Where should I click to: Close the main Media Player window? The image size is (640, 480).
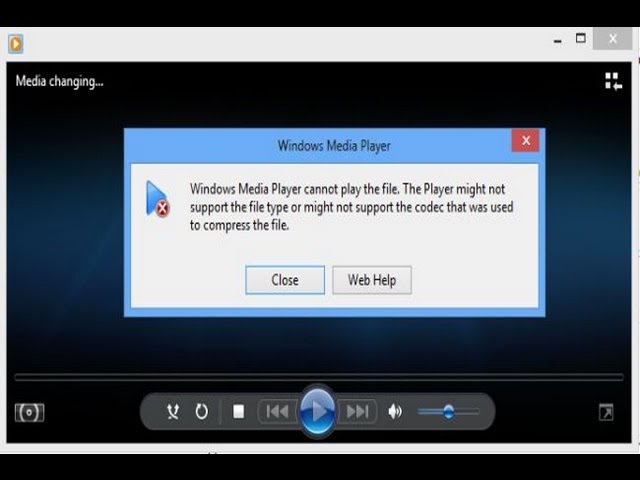[x=613, y=39]
